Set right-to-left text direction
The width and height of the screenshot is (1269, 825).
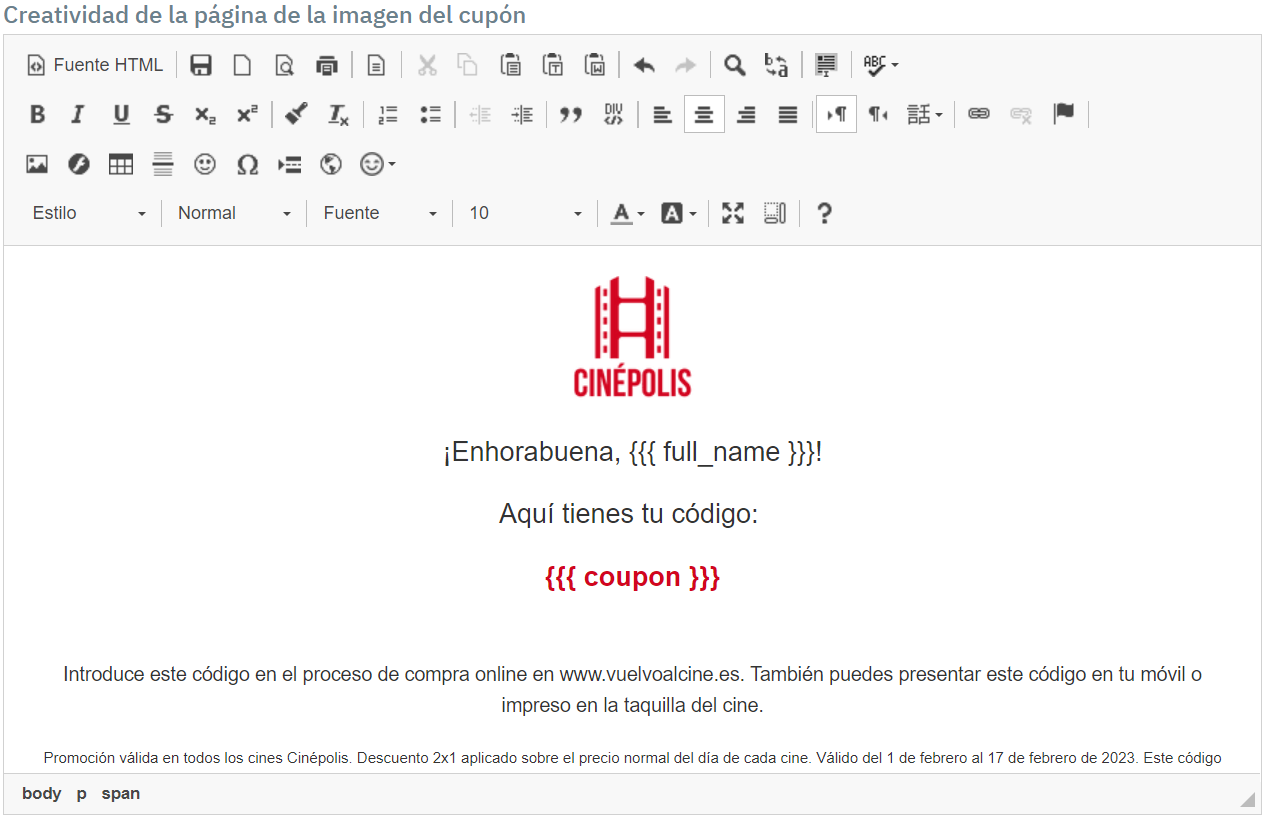pyautogui.click(x=878, y=114)
